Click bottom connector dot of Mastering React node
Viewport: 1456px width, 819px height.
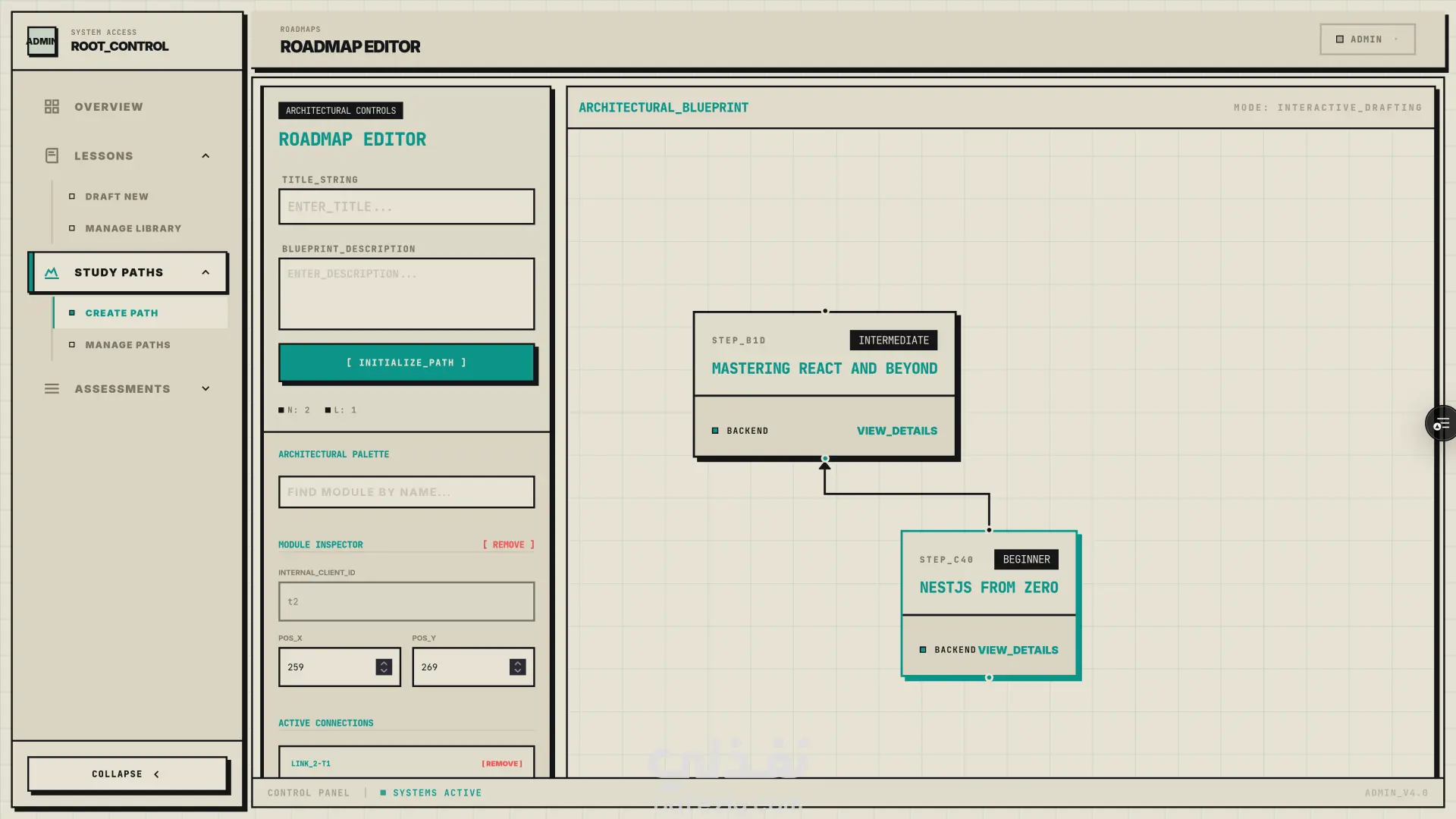point(825,459)
